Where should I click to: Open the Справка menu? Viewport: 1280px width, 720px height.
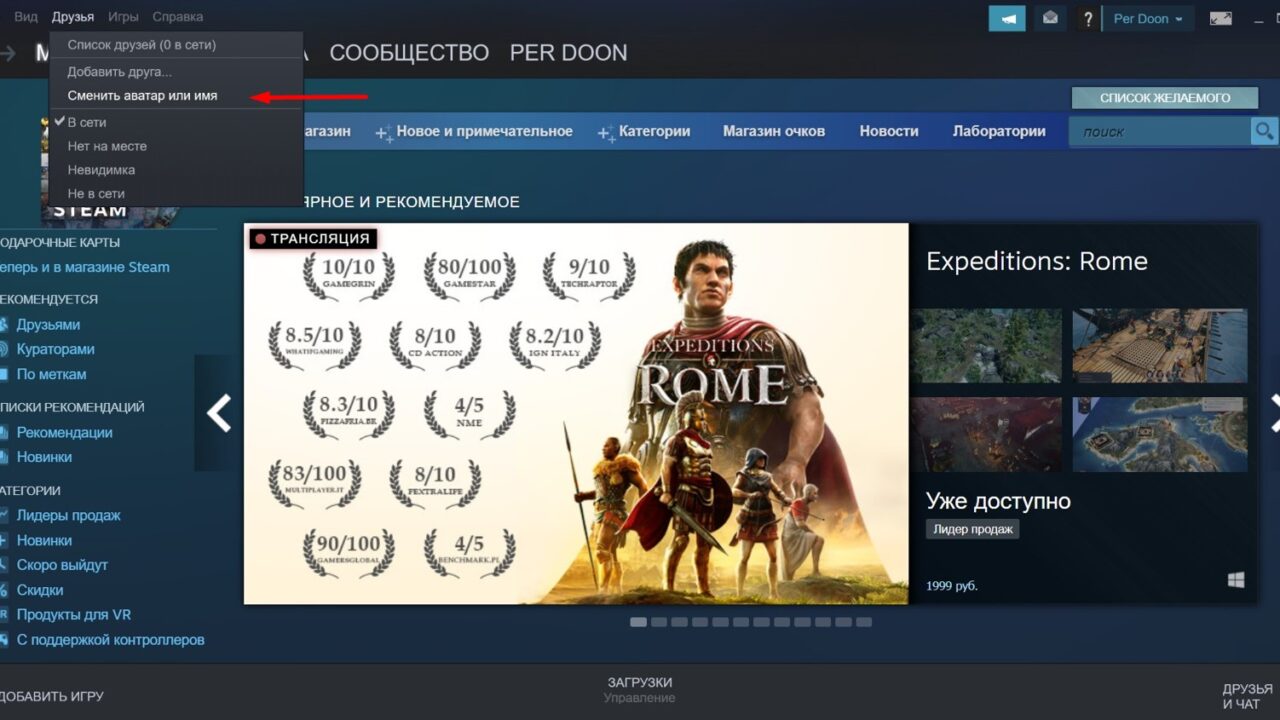point(178,17)
